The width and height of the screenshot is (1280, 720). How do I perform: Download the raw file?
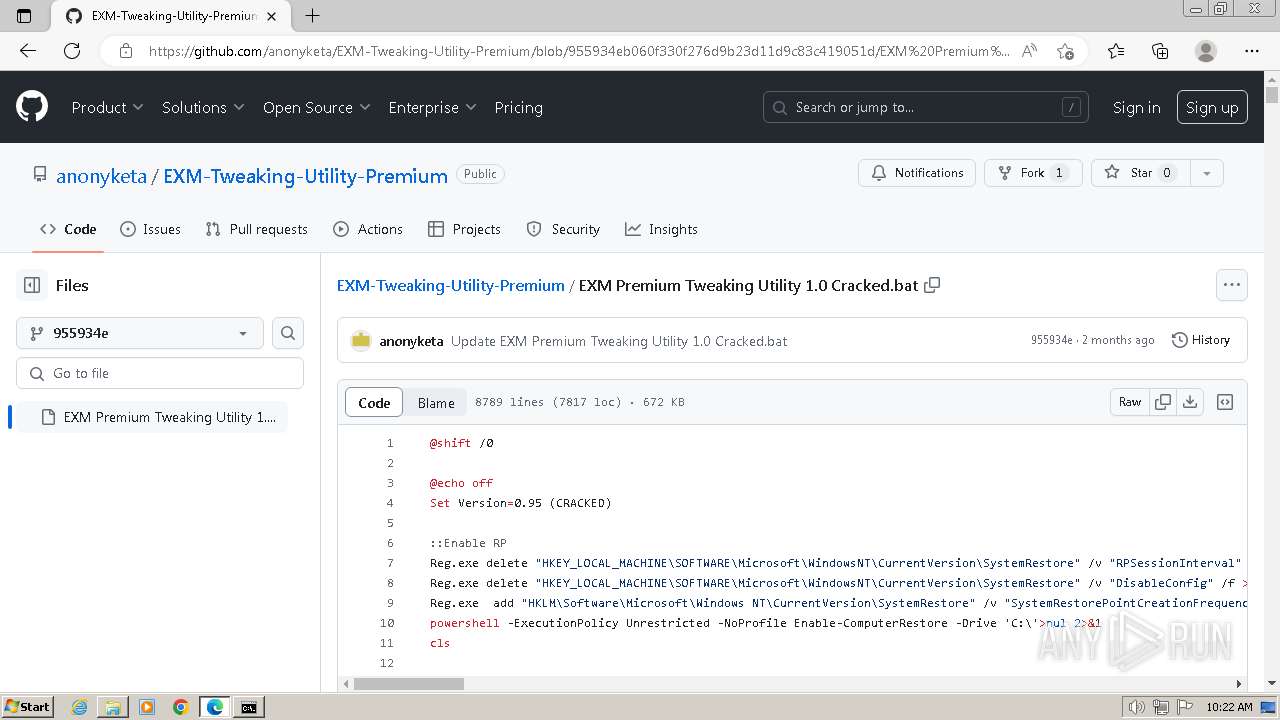[x=1190, y=402]
